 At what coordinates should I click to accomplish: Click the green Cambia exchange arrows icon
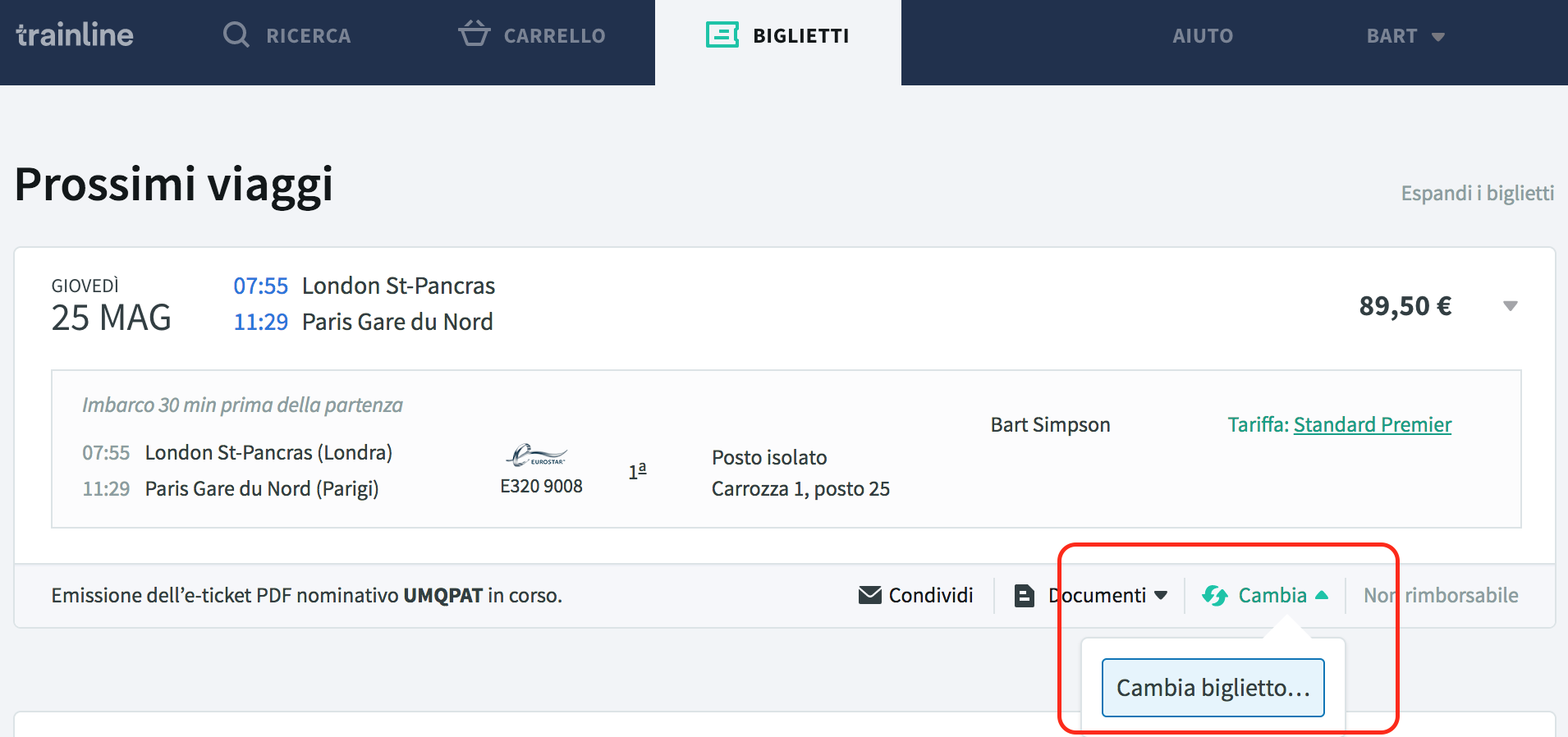[x=1215, y=595]
